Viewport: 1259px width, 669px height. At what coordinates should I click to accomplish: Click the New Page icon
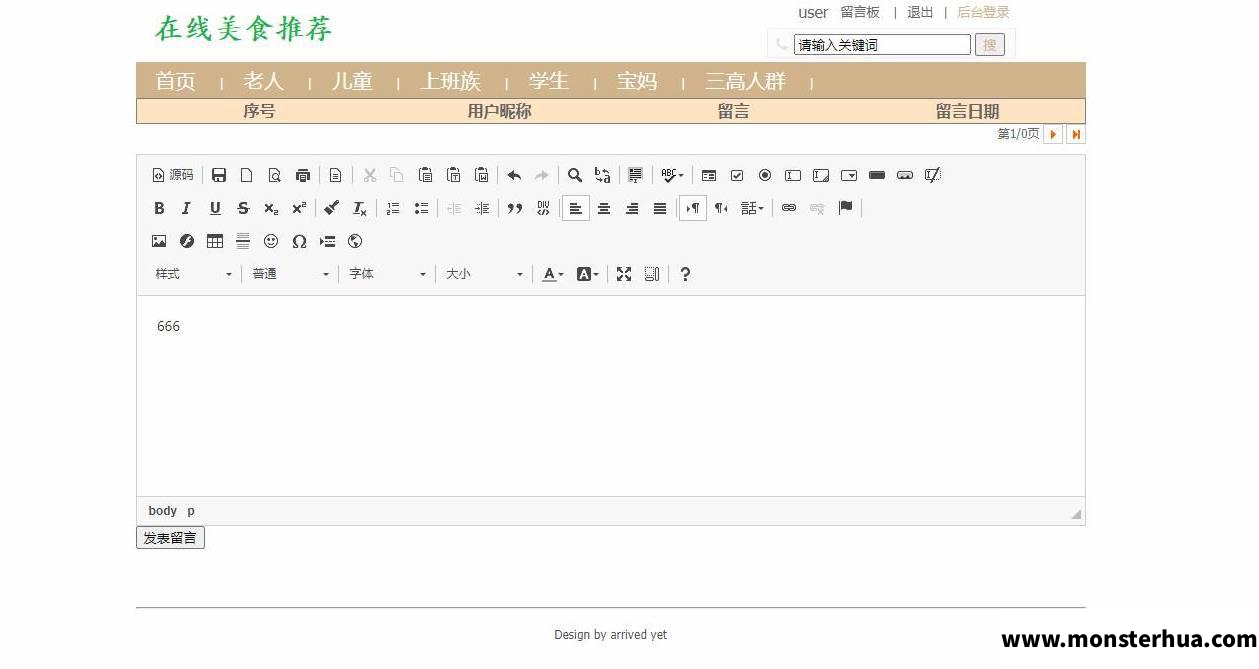(x=247, y=175)
